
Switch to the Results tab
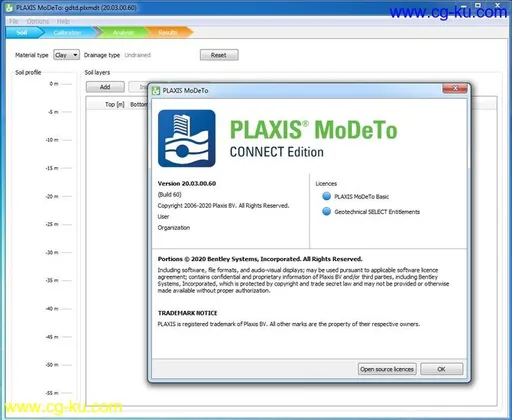168,32
